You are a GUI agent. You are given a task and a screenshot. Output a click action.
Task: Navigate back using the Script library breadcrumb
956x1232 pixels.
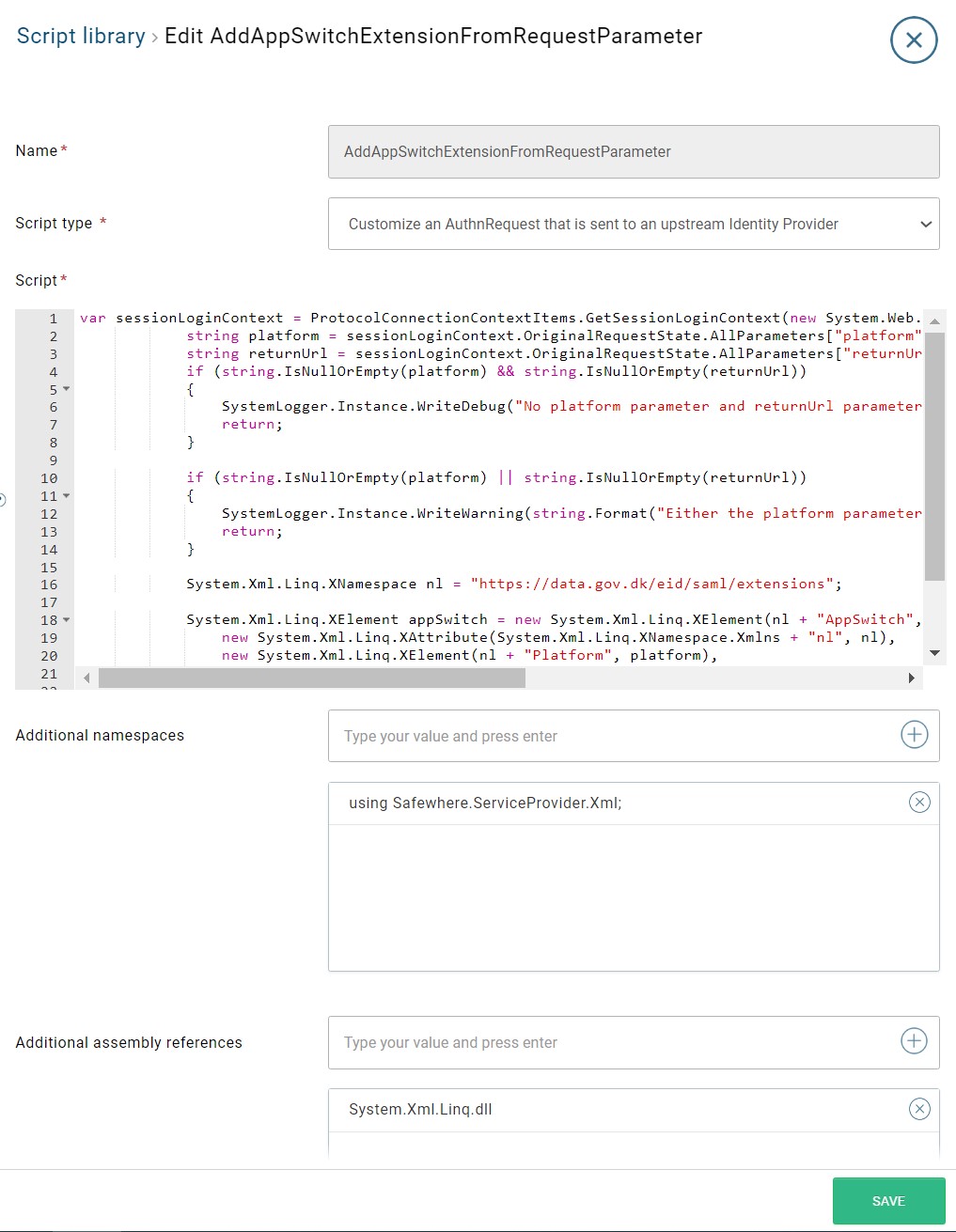click(80, 36)
